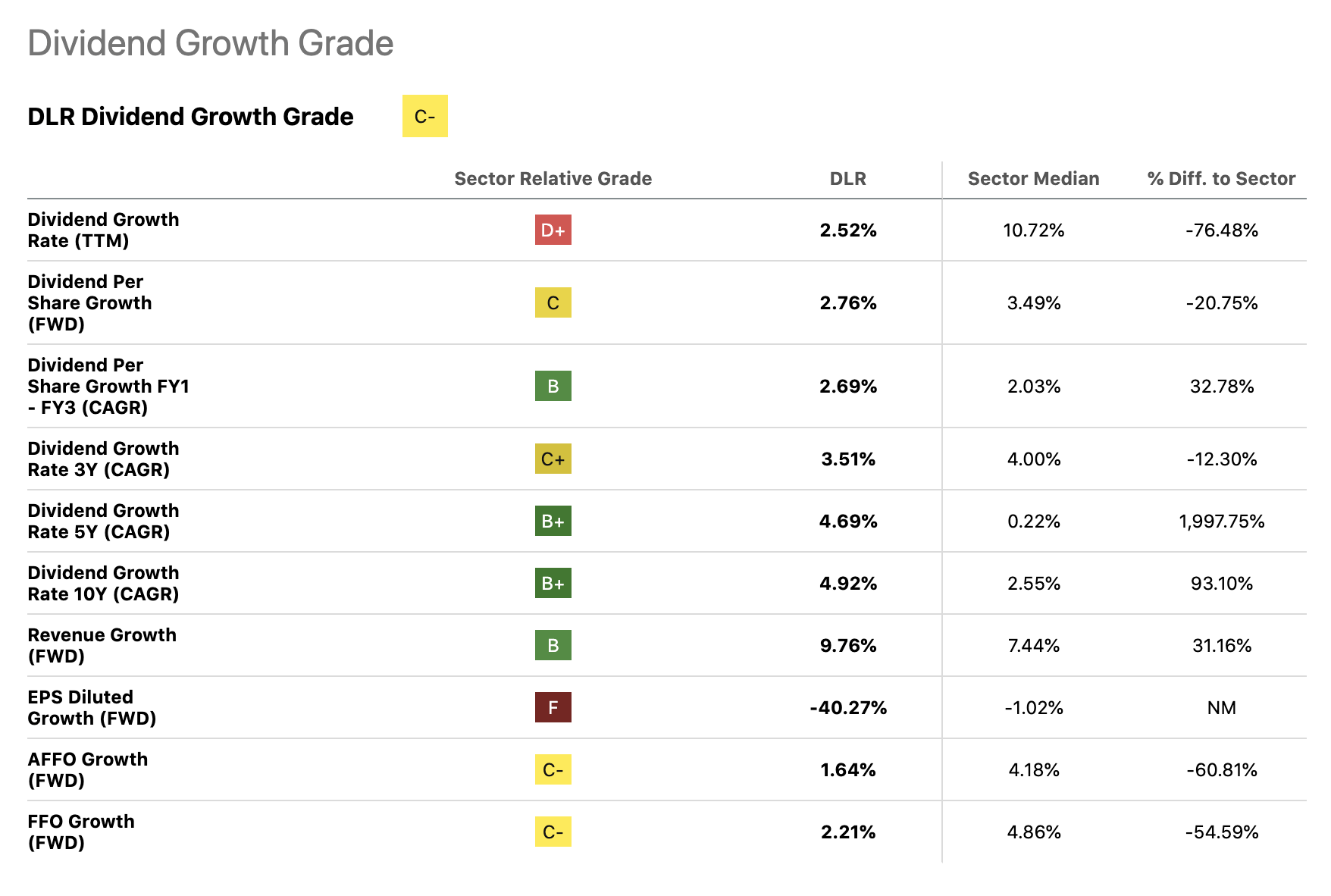1331x896 pixels.
Task: Click the D+ grade badge for Dividend Growth Rate TTM
Action: [553, 230]
